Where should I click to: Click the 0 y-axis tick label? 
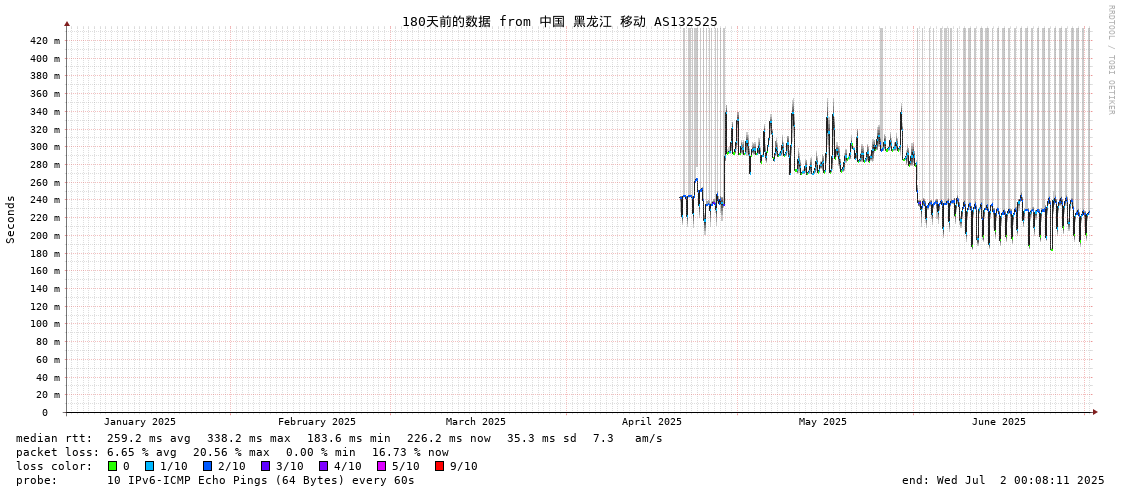(x=44, y=413)
